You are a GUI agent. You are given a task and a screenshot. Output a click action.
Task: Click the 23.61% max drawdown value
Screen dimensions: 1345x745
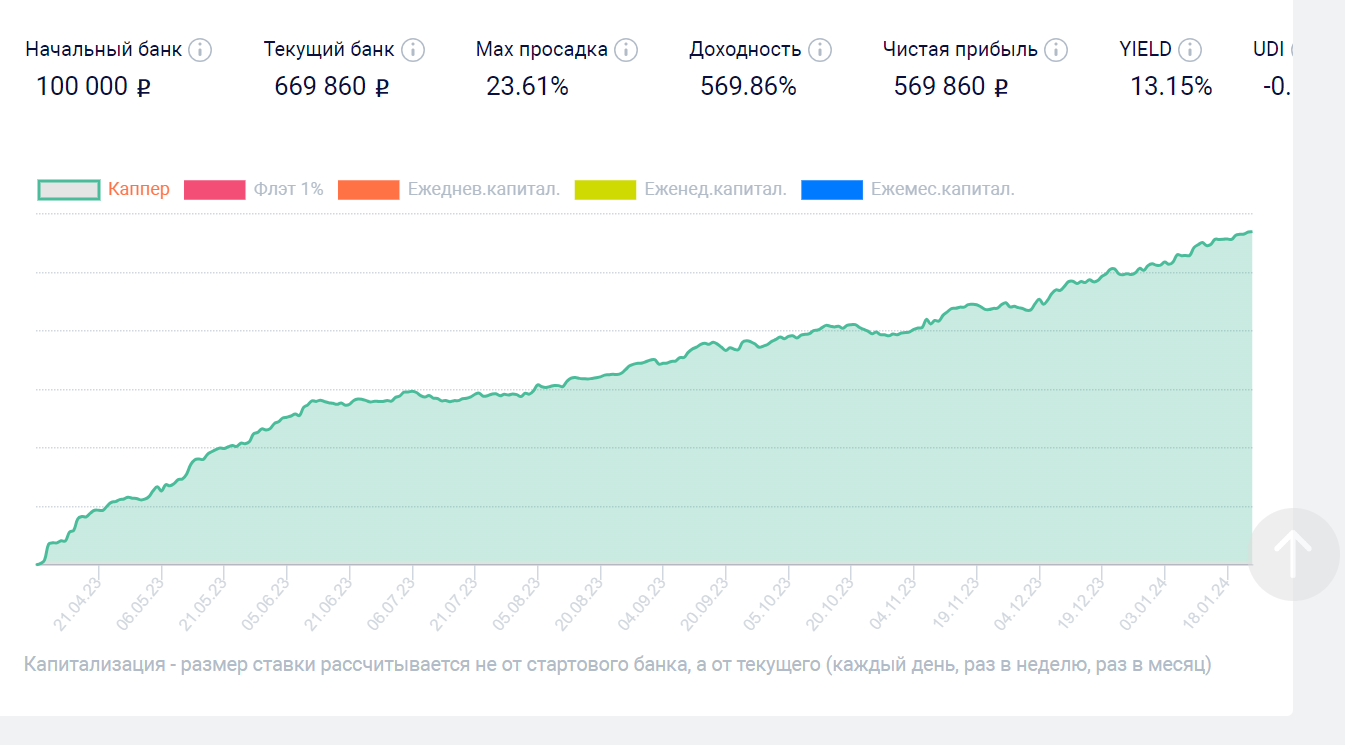[527, 87]
